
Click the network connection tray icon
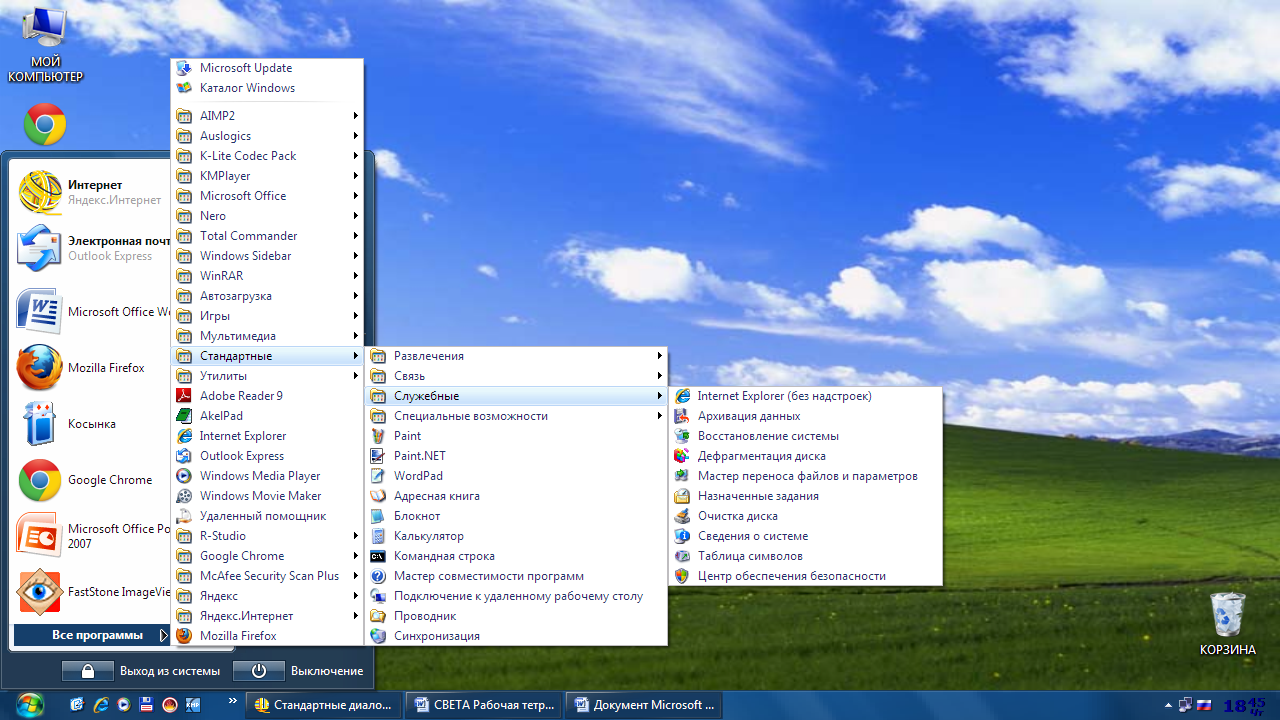[x=1185, y=705]
